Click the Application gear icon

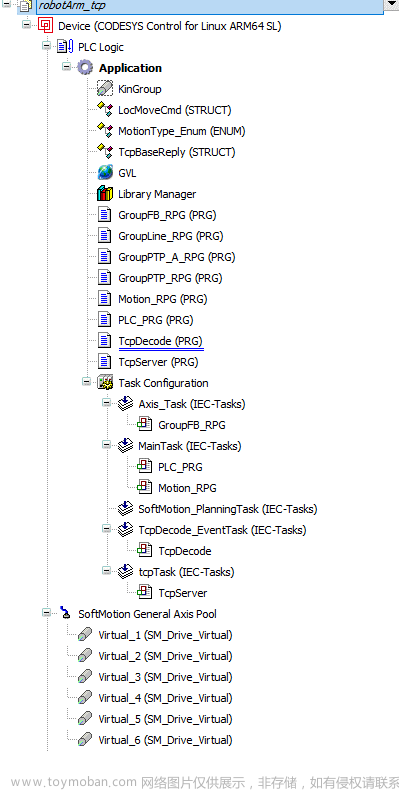tap(85, 68)
